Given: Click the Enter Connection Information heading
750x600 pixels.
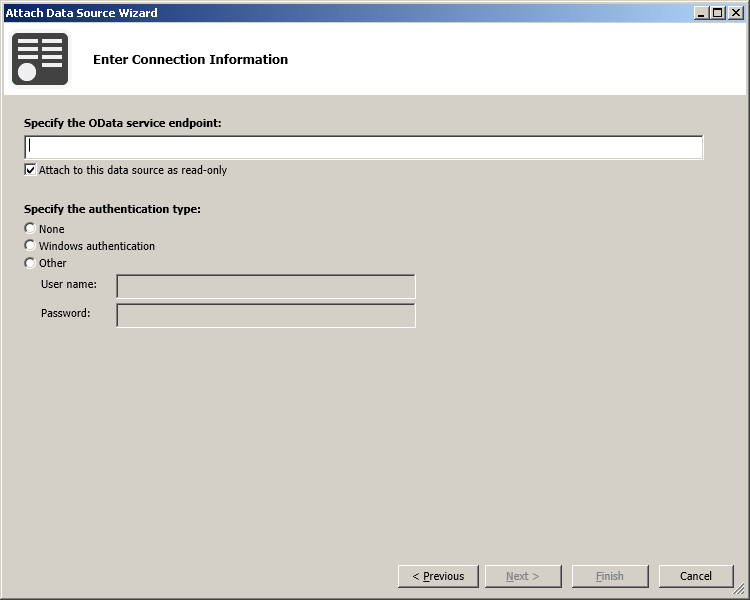Looking at the screenshot, I should pyautogui.click(x=190, y=60).
